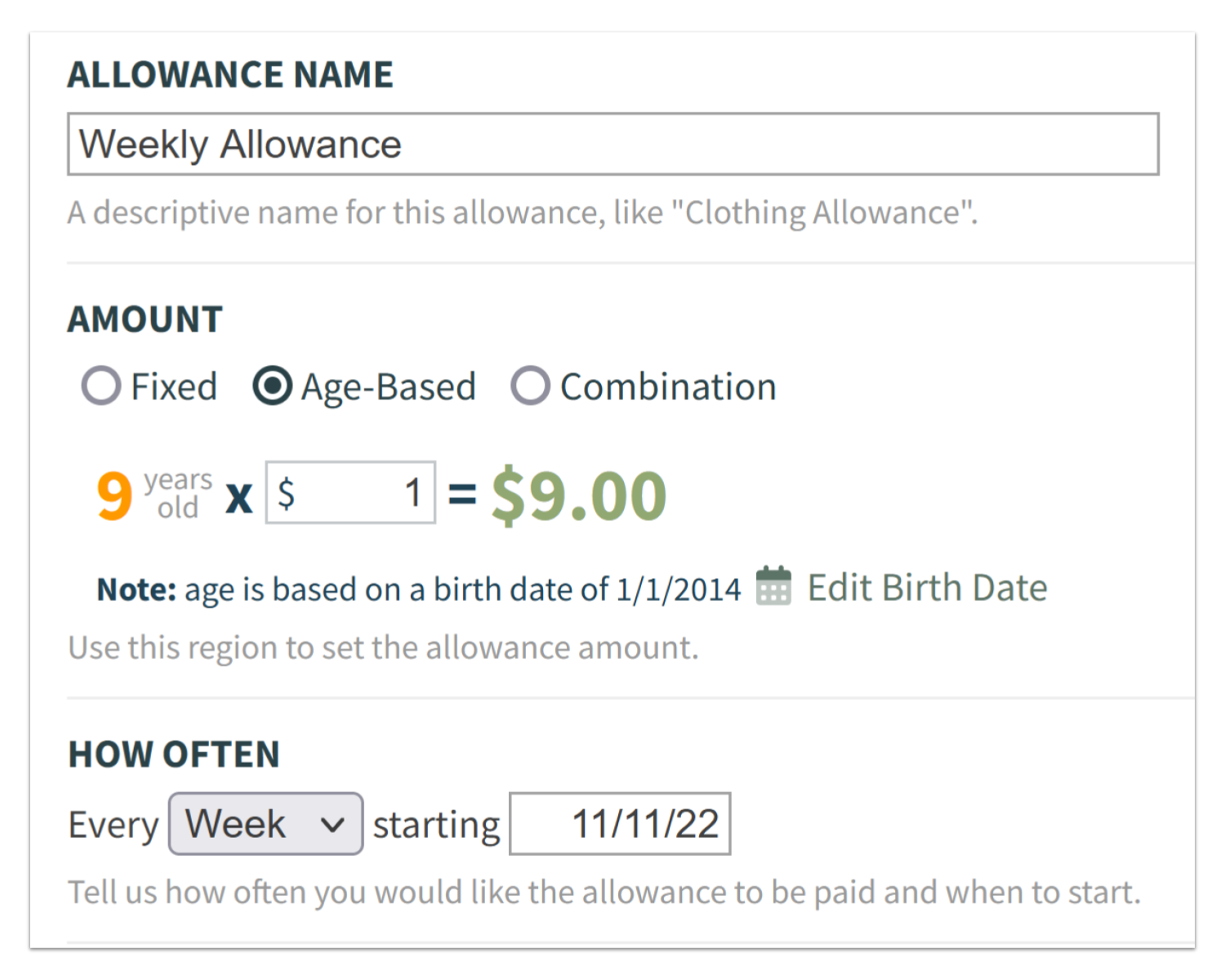Click the dollar amount per year field
This screenshot has width=1225, height=980.
350,492
